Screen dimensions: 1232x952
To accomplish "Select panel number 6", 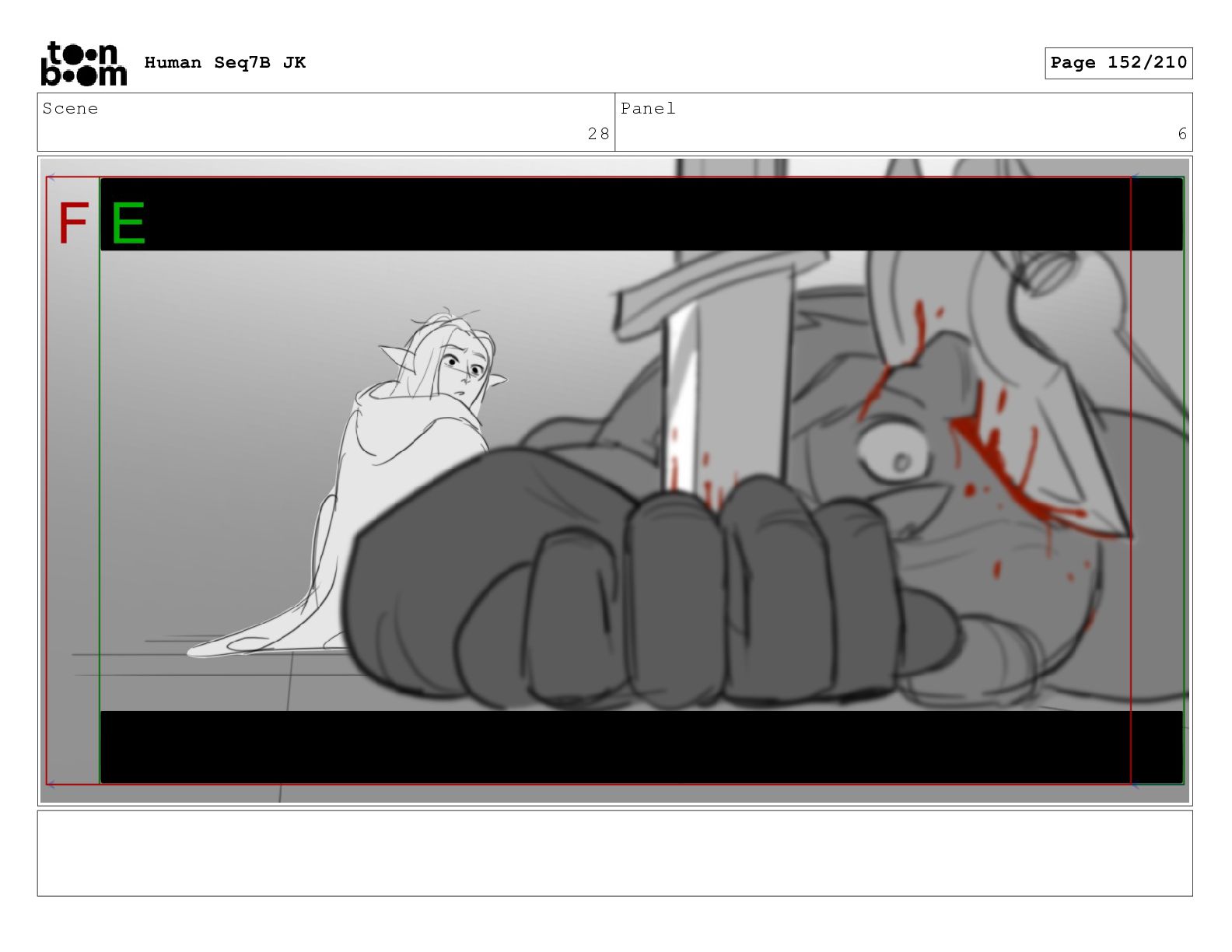I will (x=1182, y=134).
